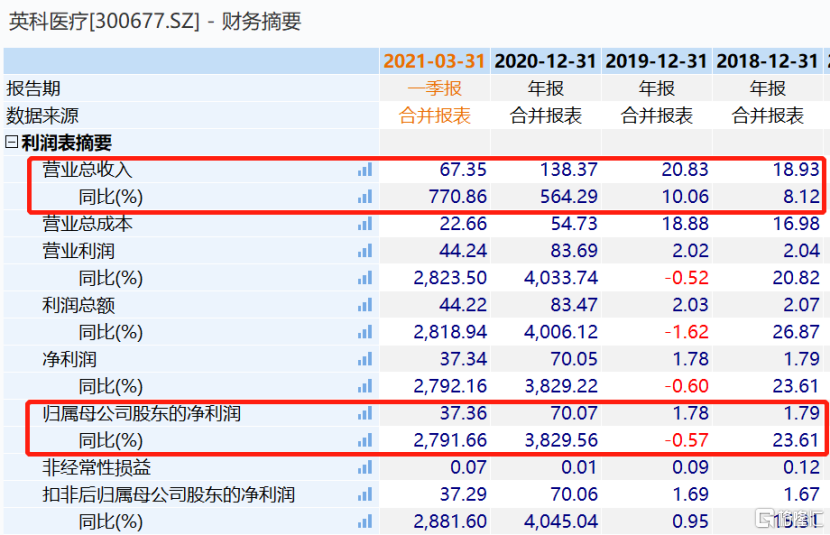Click the 非经常性损益 row label
830x535 pixels.
click(96, 467)
